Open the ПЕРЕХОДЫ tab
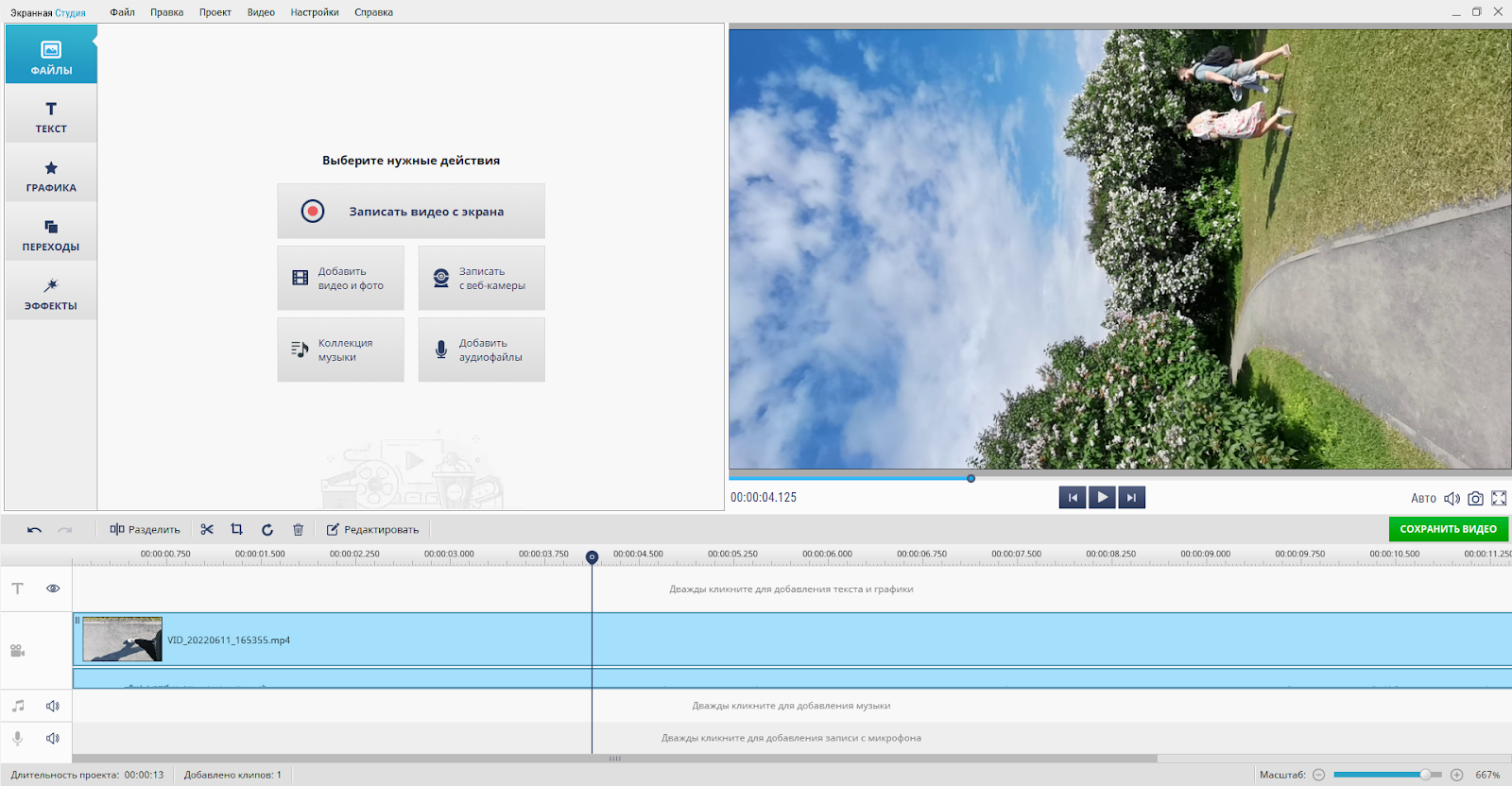 pos(51,234)
